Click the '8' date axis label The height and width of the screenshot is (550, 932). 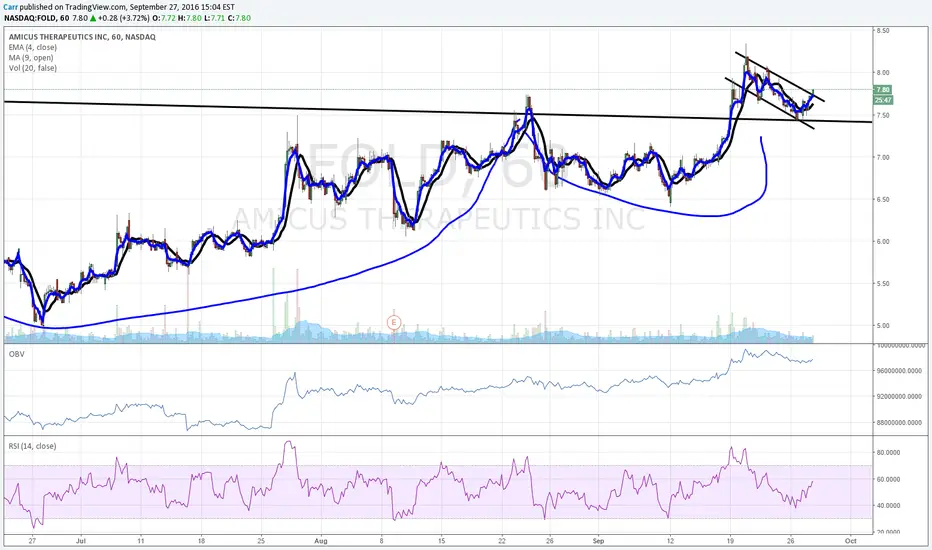[381, 541]
